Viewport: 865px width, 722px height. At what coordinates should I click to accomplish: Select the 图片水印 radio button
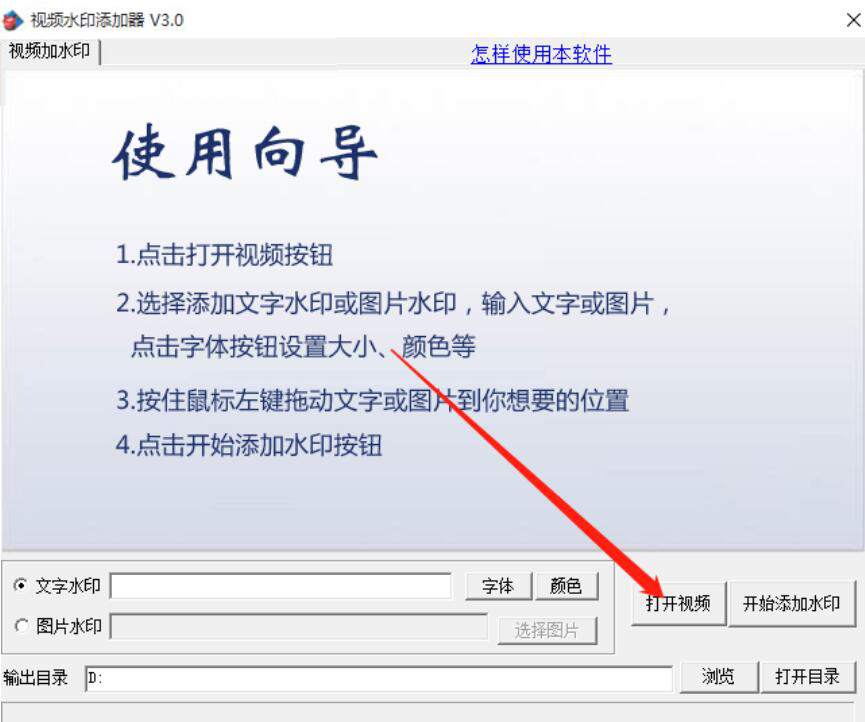pyautogui.click(x=21, y=625)
